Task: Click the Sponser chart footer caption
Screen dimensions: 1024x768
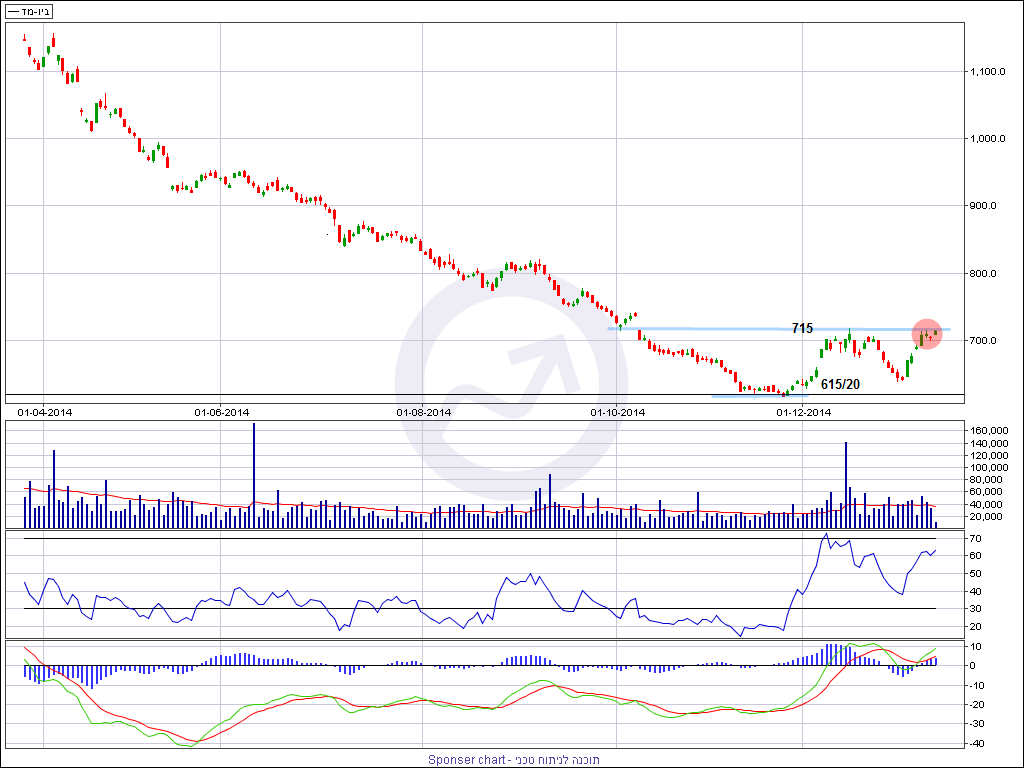Action: pos(513,760)
